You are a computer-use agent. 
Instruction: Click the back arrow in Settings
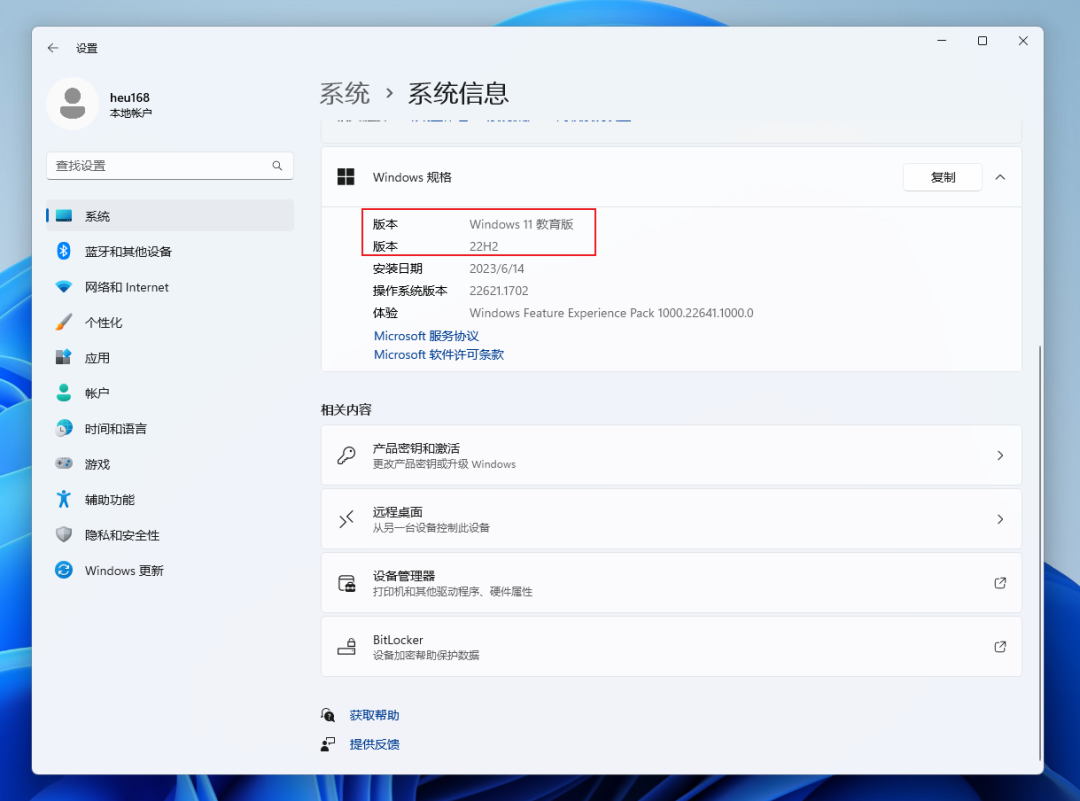click(53, 48)
